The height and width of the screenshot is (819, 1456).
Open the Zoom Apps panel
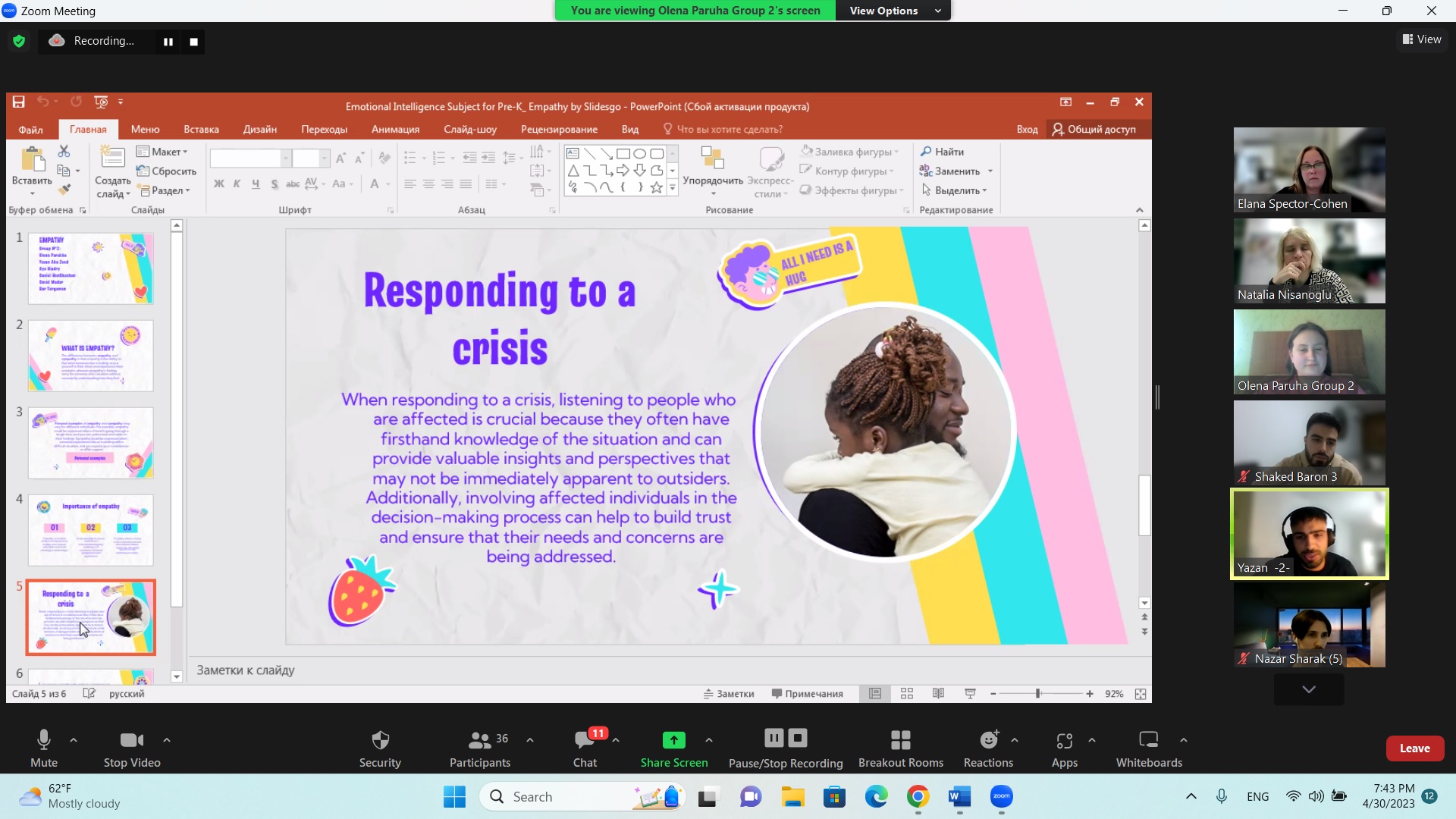[1065, 748]
